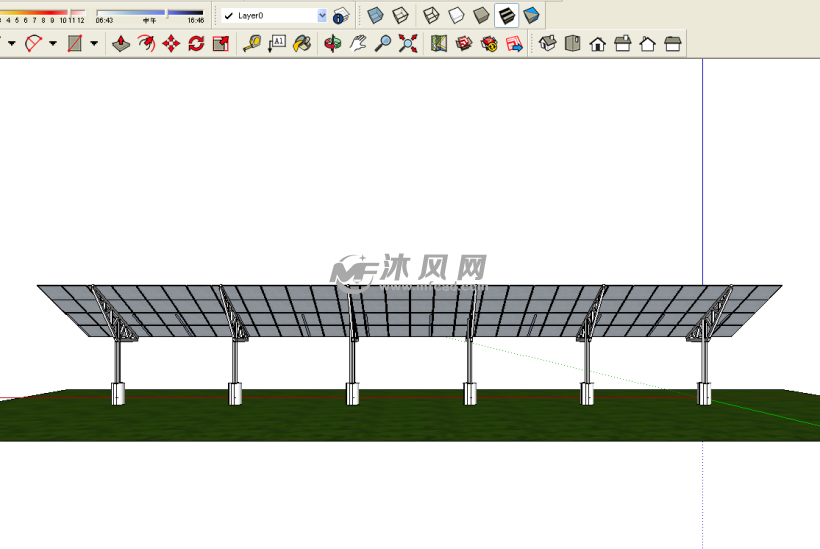Switch to Left view
Screen dimensions: 820x549
pos(673,43)
